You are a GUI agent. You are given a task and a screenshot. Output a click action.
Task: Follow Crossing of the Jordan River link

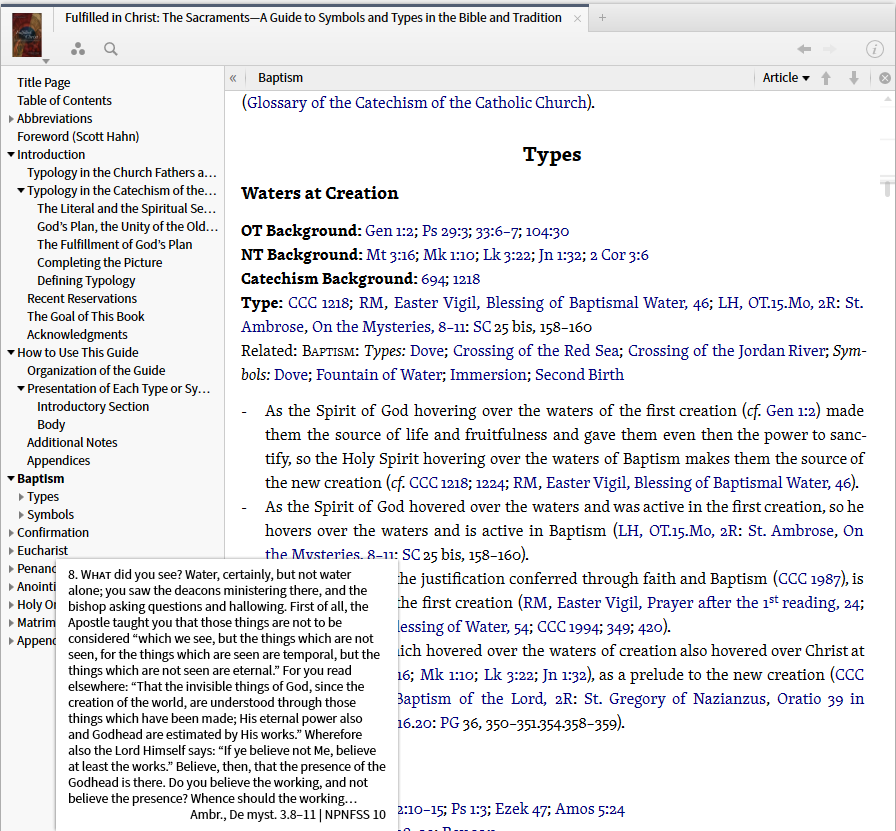coord(727,351)
